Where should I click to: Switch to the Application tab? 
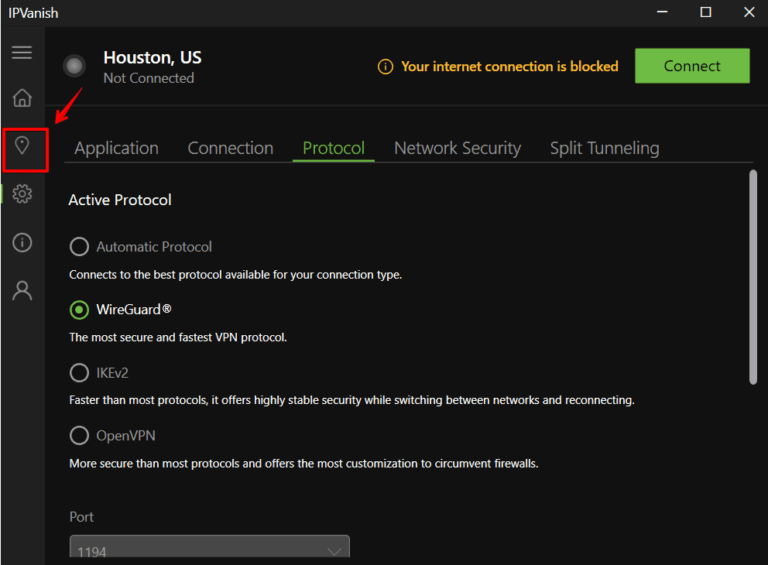pos(116,148)
